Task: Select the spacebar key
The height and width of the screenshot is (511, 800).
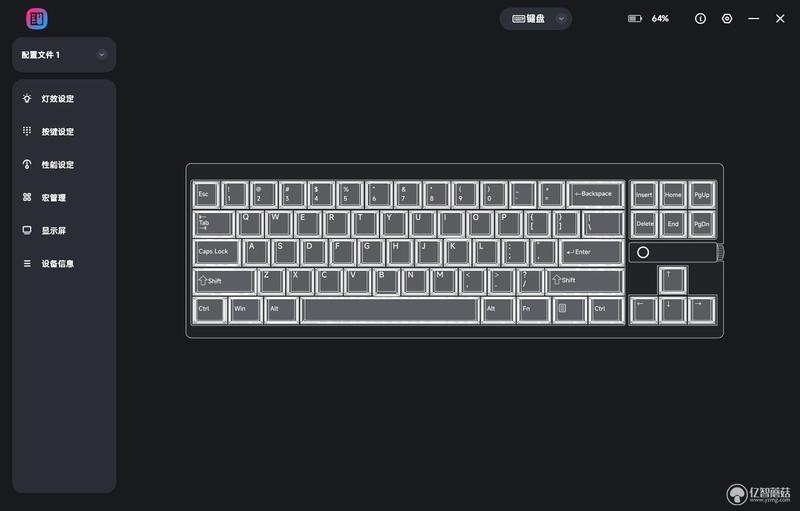Action: click(390, 310)
